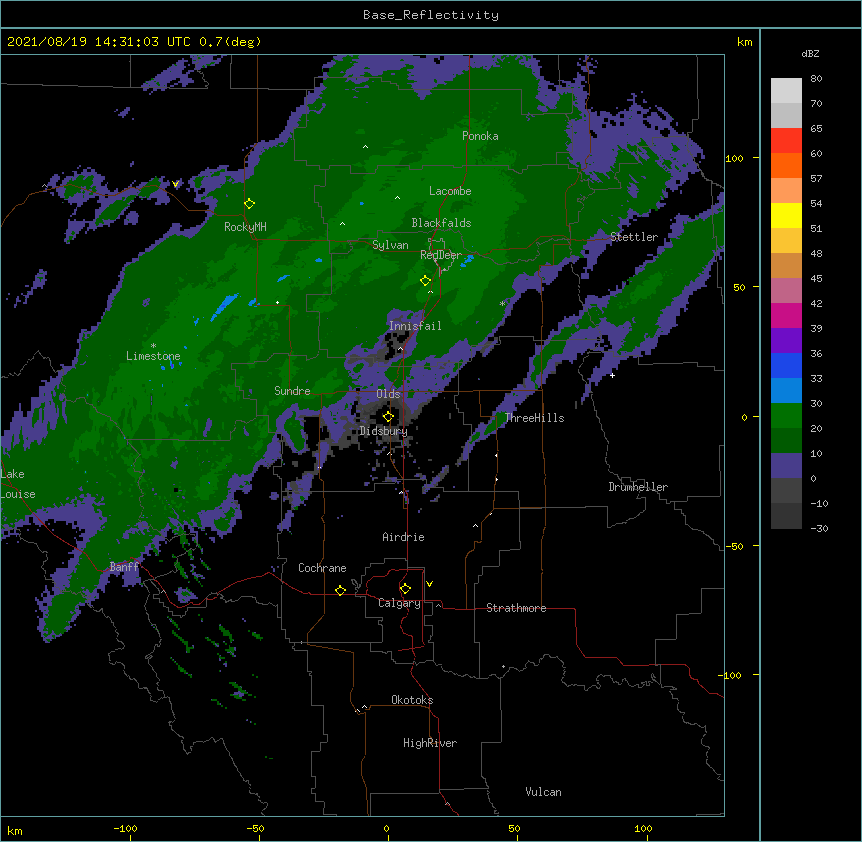Click the Cochrane town label
Viewport: 862px width, 842px height.
pos(322,568)
